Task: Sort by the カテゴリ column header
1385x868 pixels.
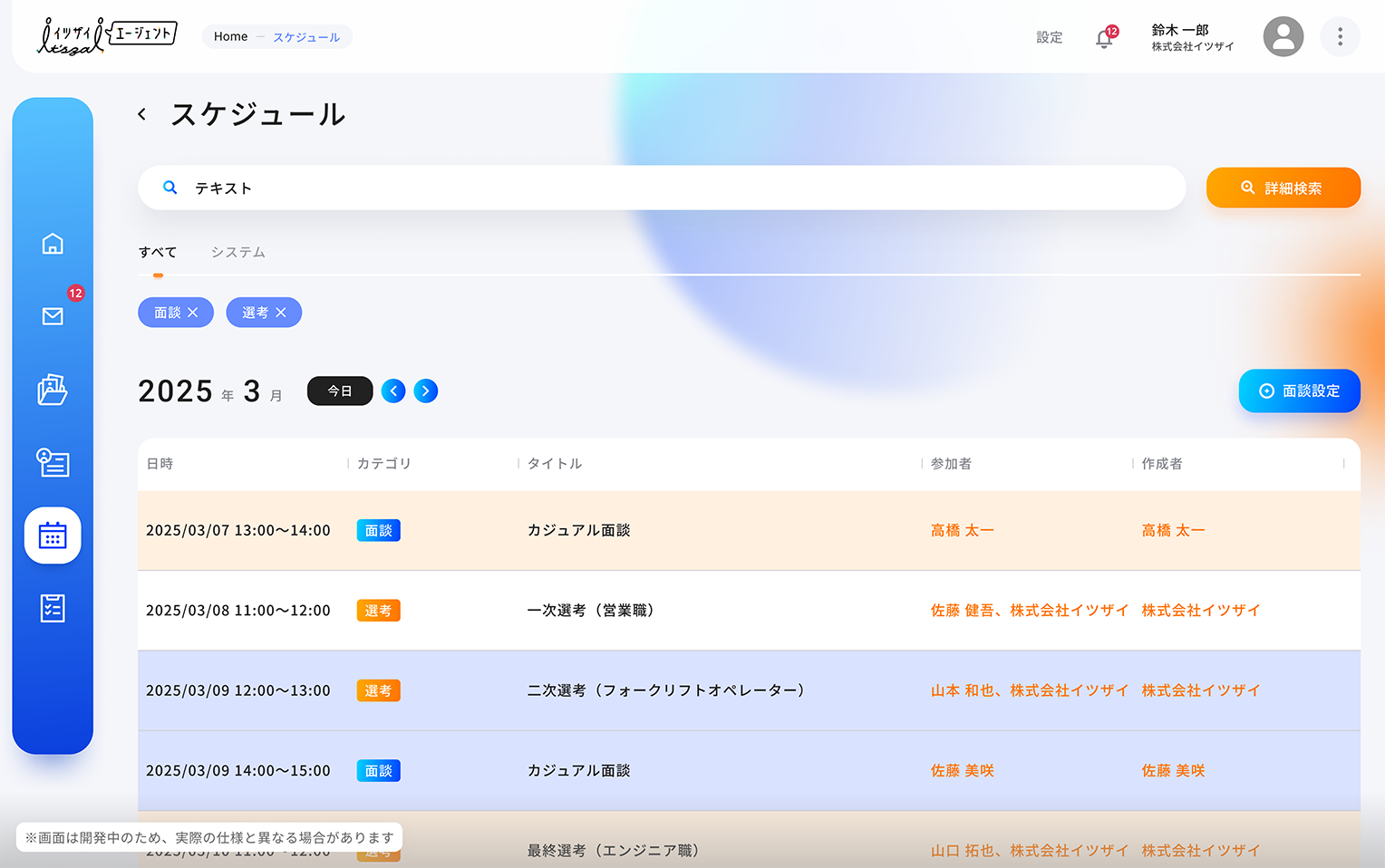Action: (x=384, y=463)
